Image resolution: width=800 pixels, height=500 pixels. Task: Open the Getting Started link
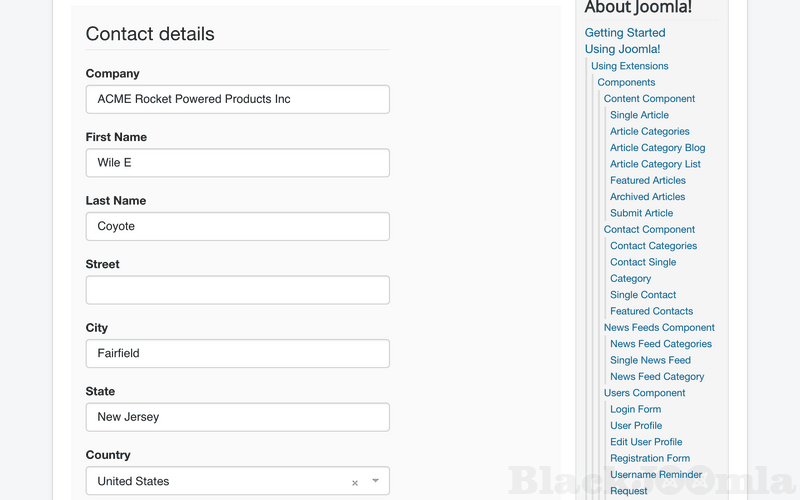625,33
